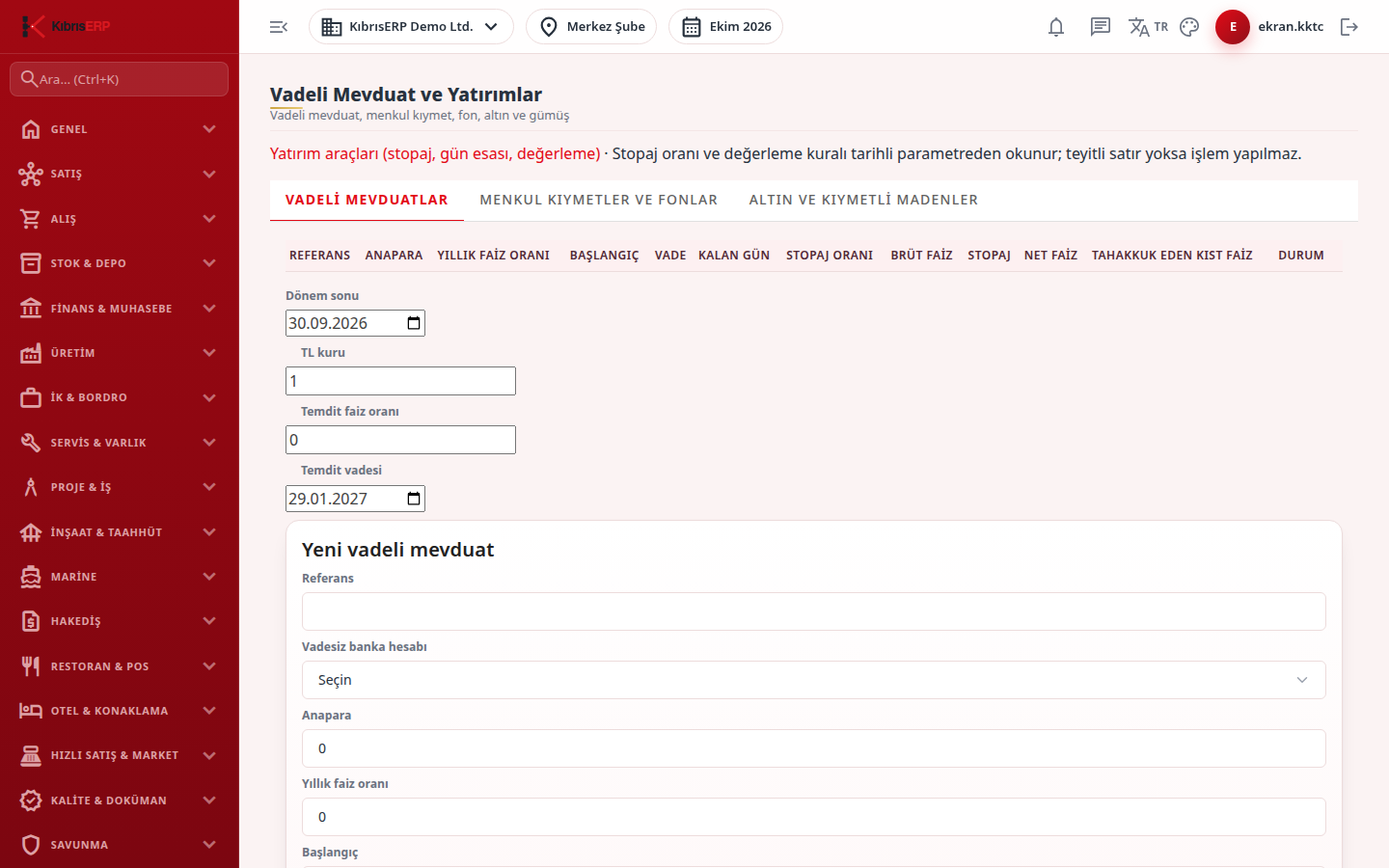Open the calendar picker in Temdit vadesi
Image resolution: width=1389 pixels, height=868 pixels.
coord(414,499)
